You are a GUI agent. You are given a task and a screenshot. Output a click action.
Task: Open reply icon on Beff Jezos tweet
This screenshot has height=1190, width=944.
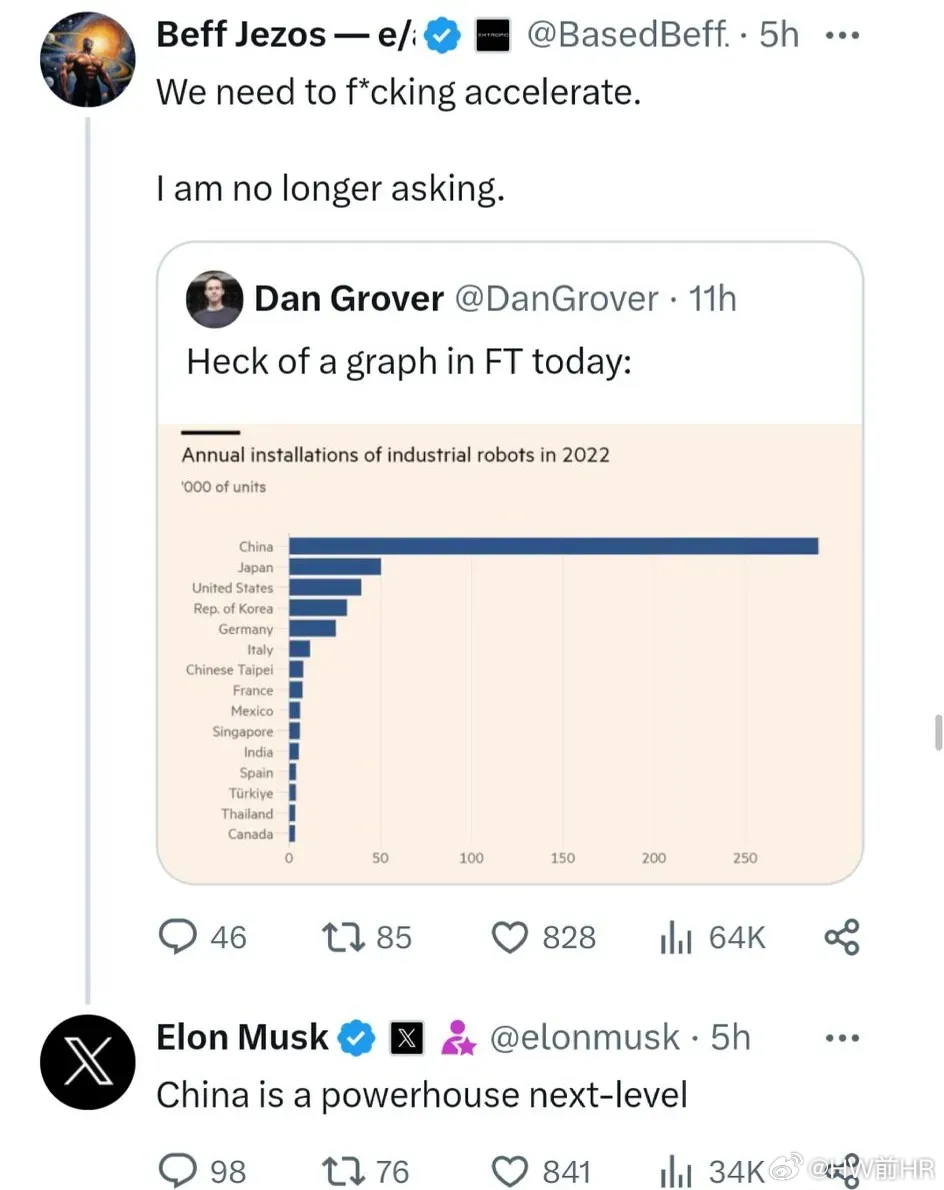point(178,937)
